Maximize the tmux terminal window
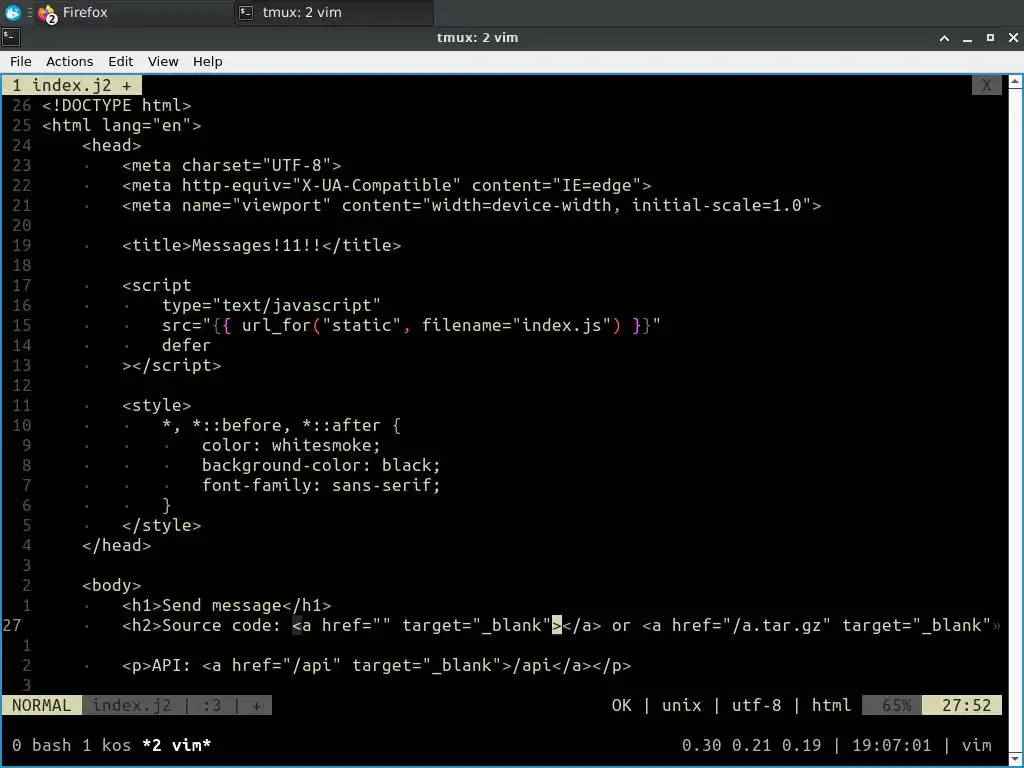 [x=990, y=38]
